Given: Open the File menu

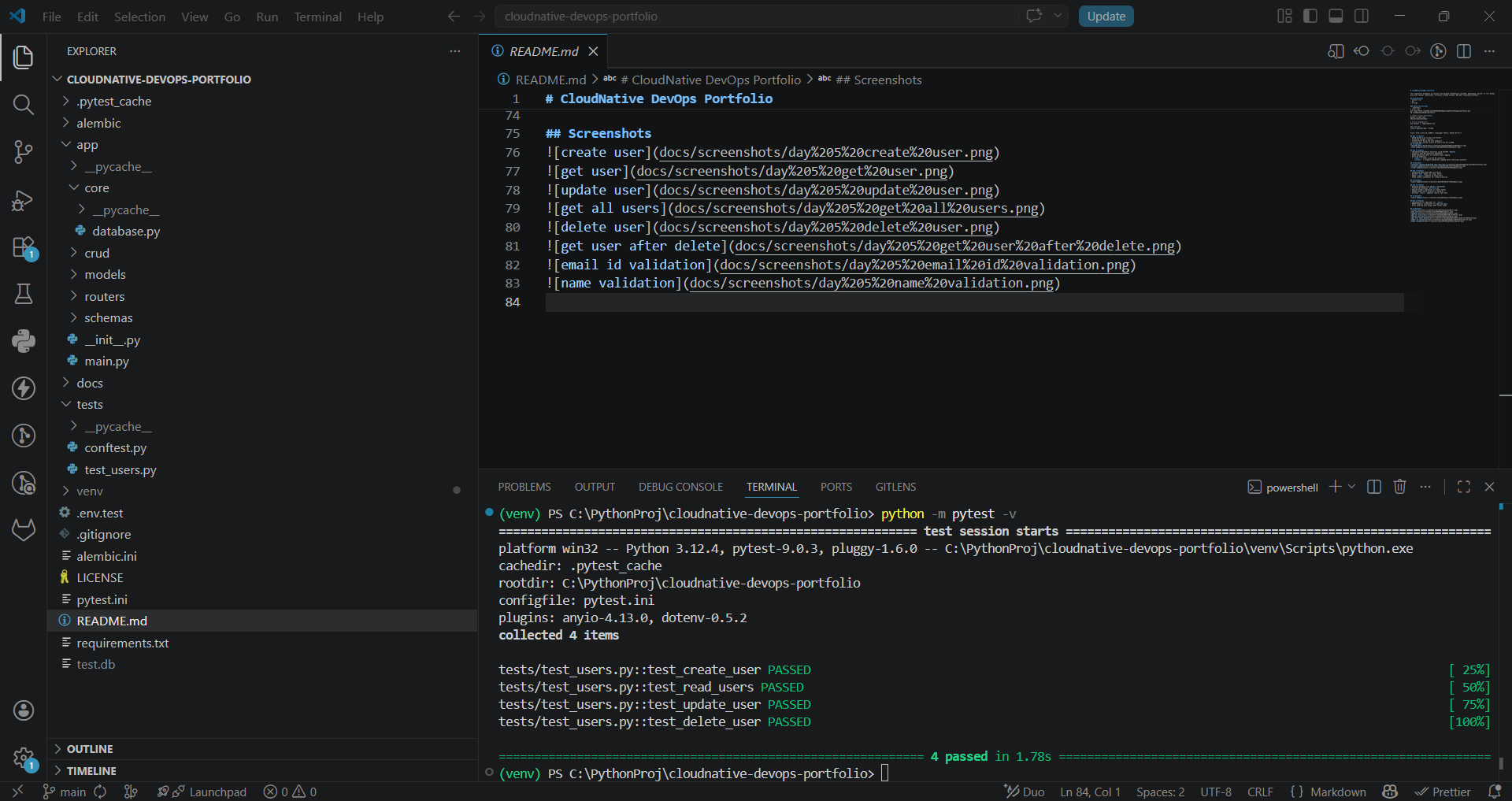Looking at the screenshot, I should 51,17.
